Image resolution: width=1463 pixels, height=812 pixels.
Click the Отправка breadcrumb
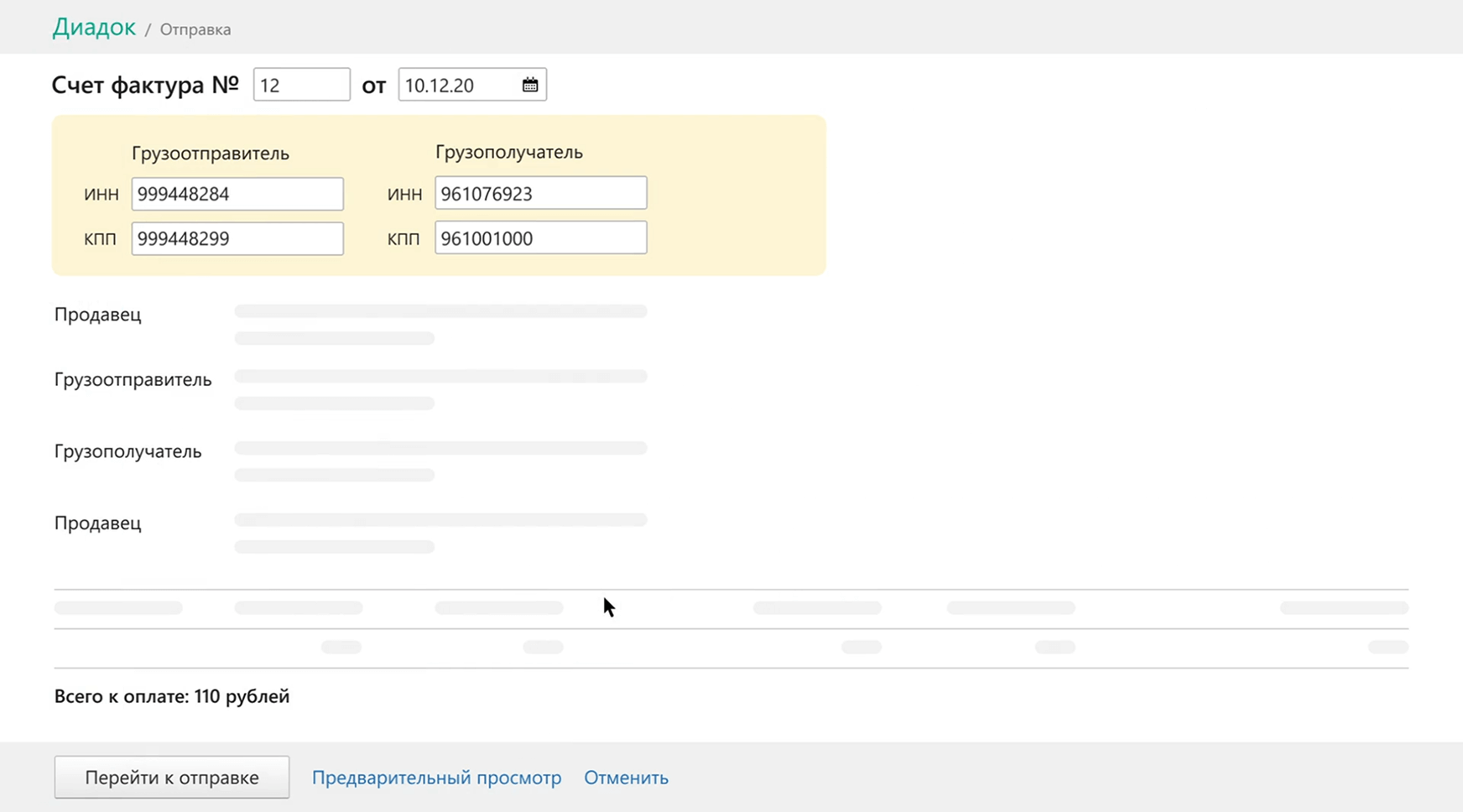(x=195, y=29)
